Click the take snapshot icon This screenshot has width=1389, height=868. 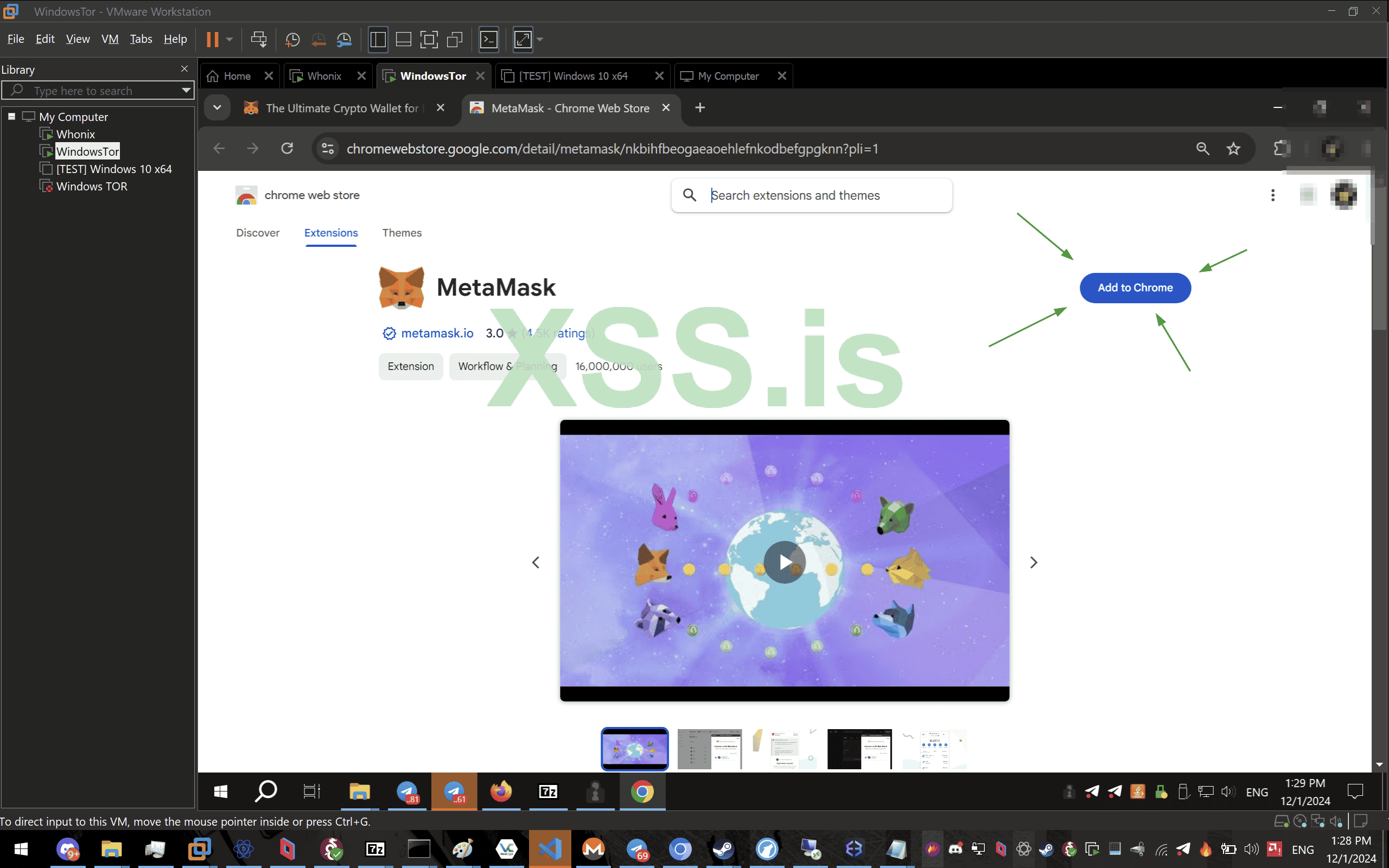click(x=292, y=39)
